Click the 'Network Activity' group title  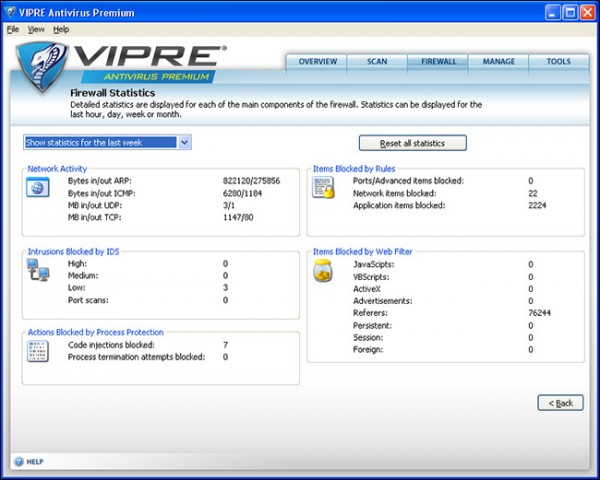pos(57,169)
